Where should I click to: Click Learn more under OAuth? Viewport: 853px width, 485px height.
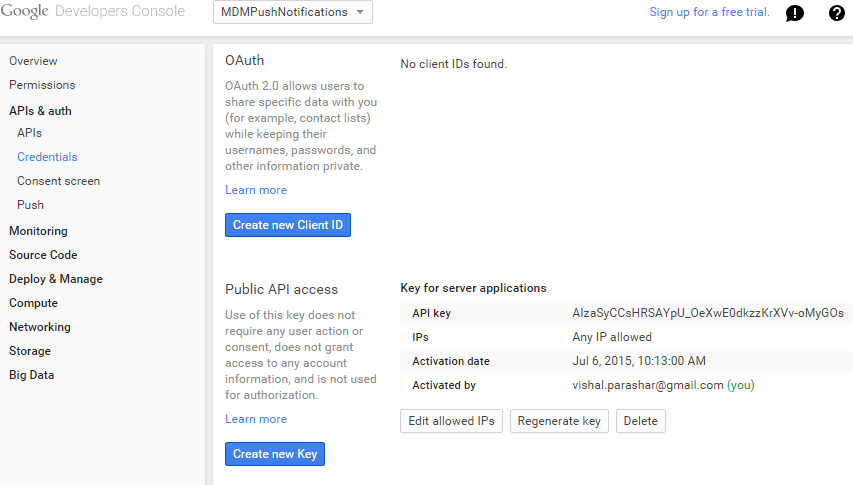click(256, 190)
